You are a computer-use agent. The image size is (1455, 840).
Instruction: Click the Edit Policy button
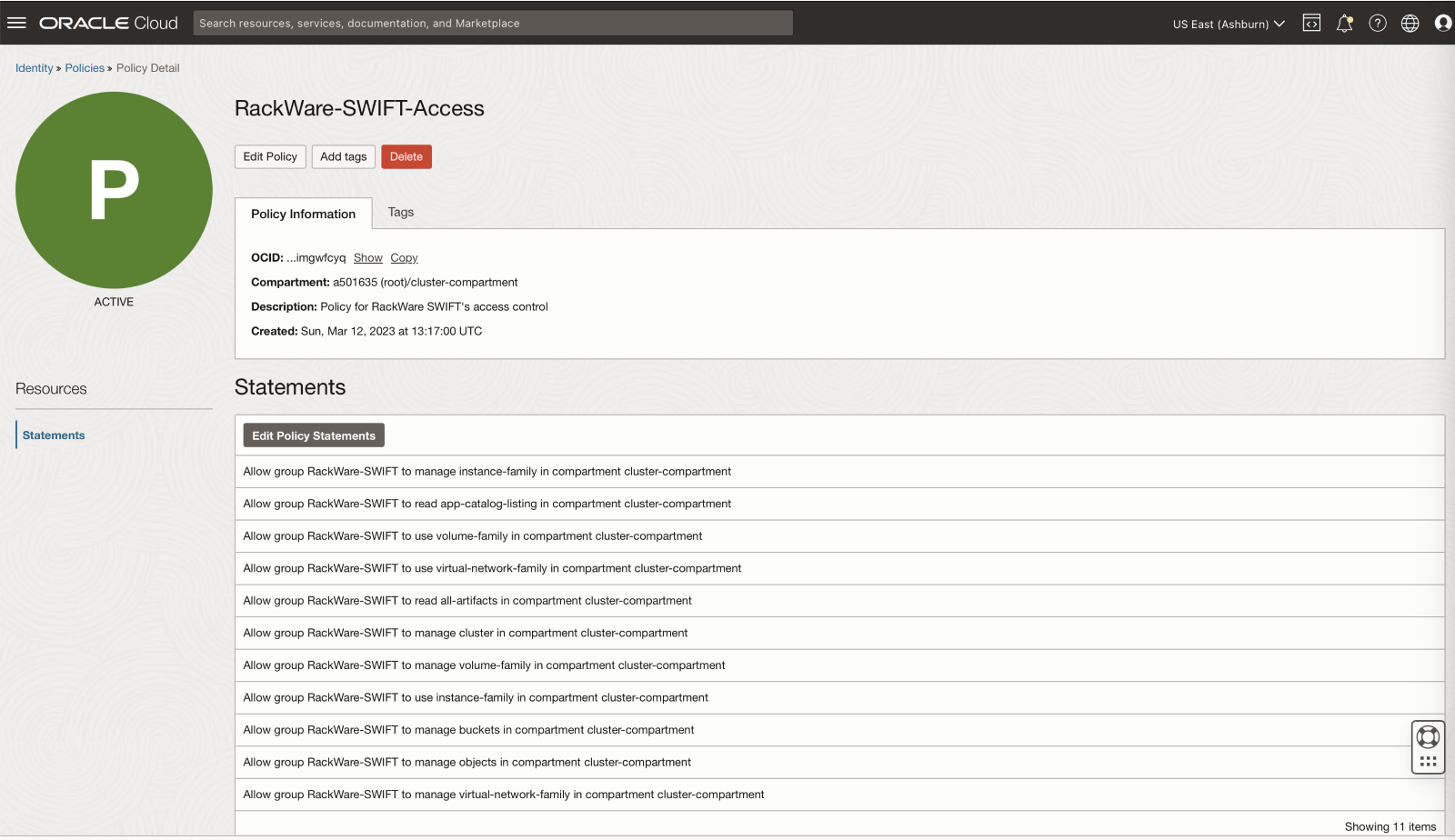point(270,156)
